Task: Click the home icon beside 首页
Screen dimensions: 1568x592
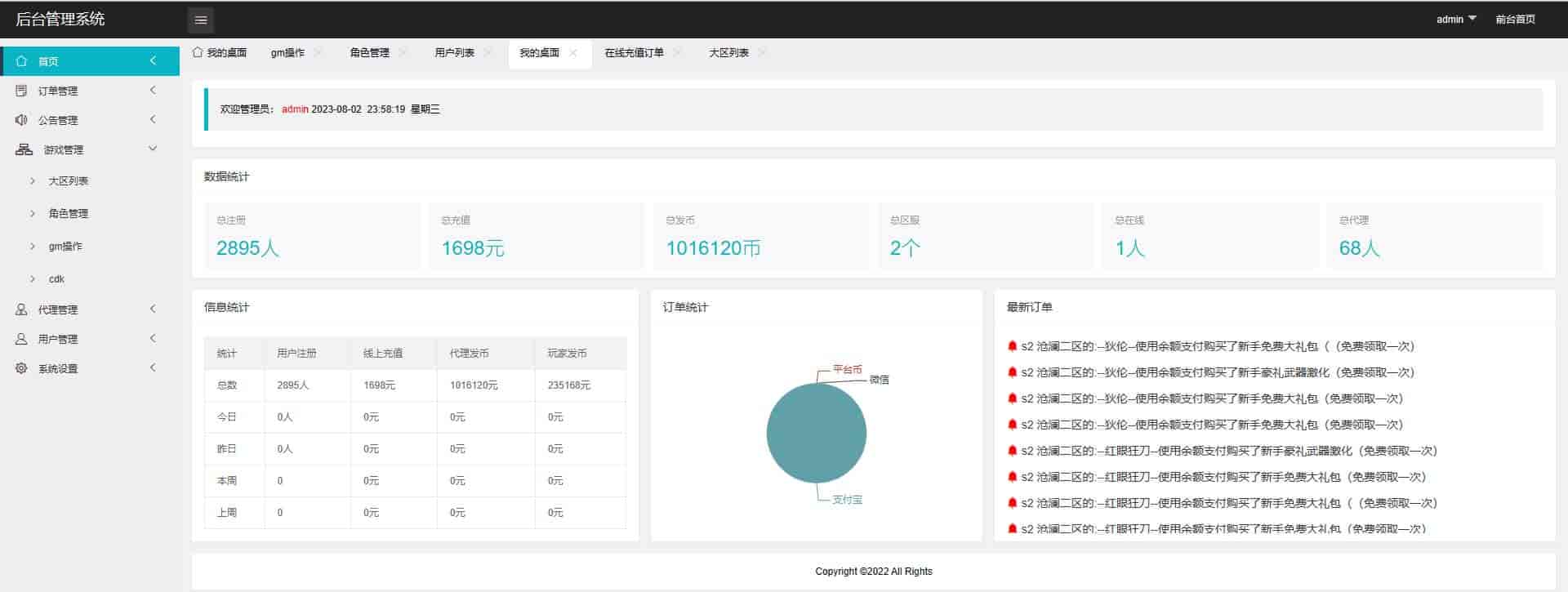Action: click(22, 61)
